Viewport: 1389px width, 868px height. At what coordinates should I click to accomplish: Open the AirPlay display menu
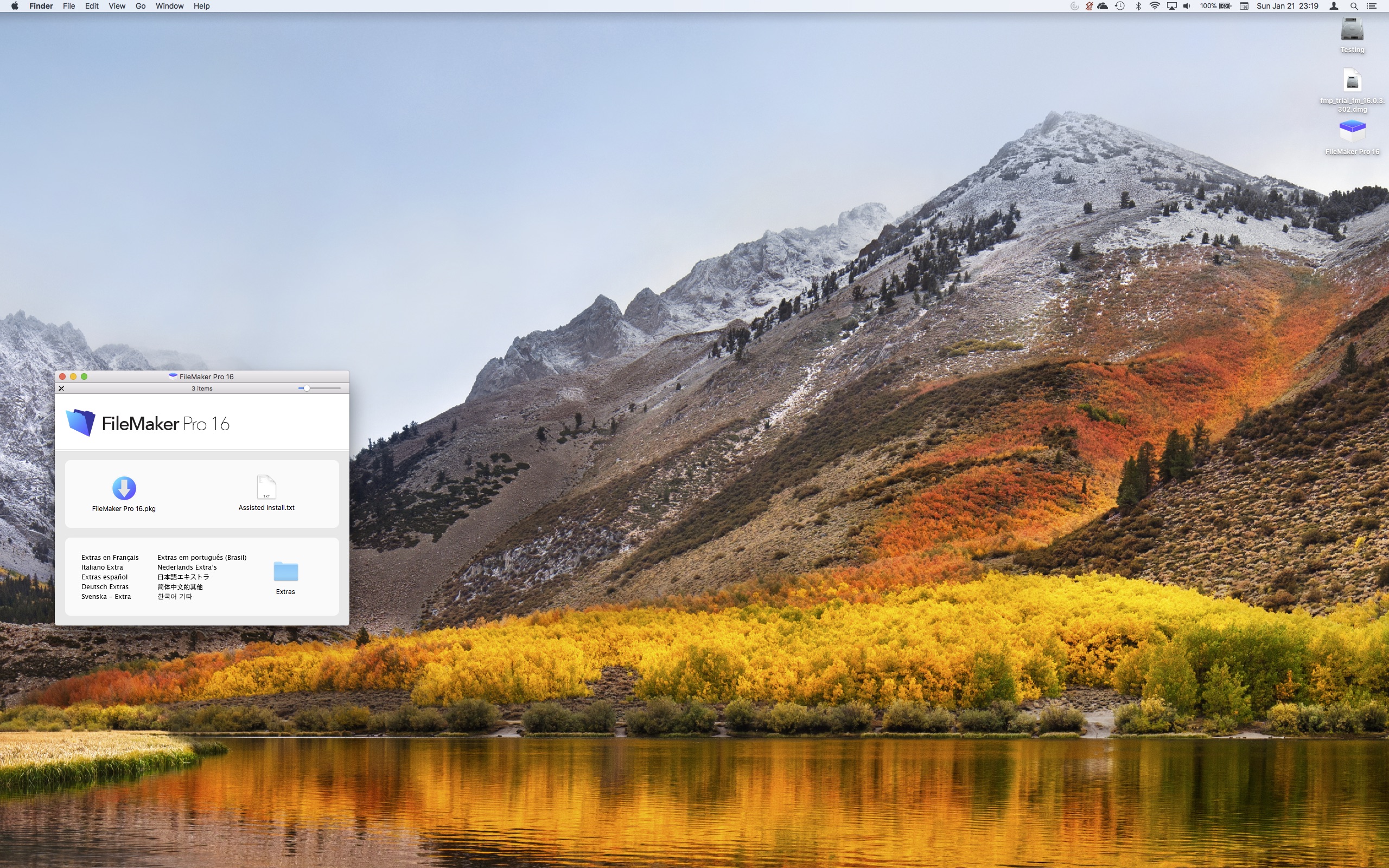pyautogui.click(x=1171, y=7)
